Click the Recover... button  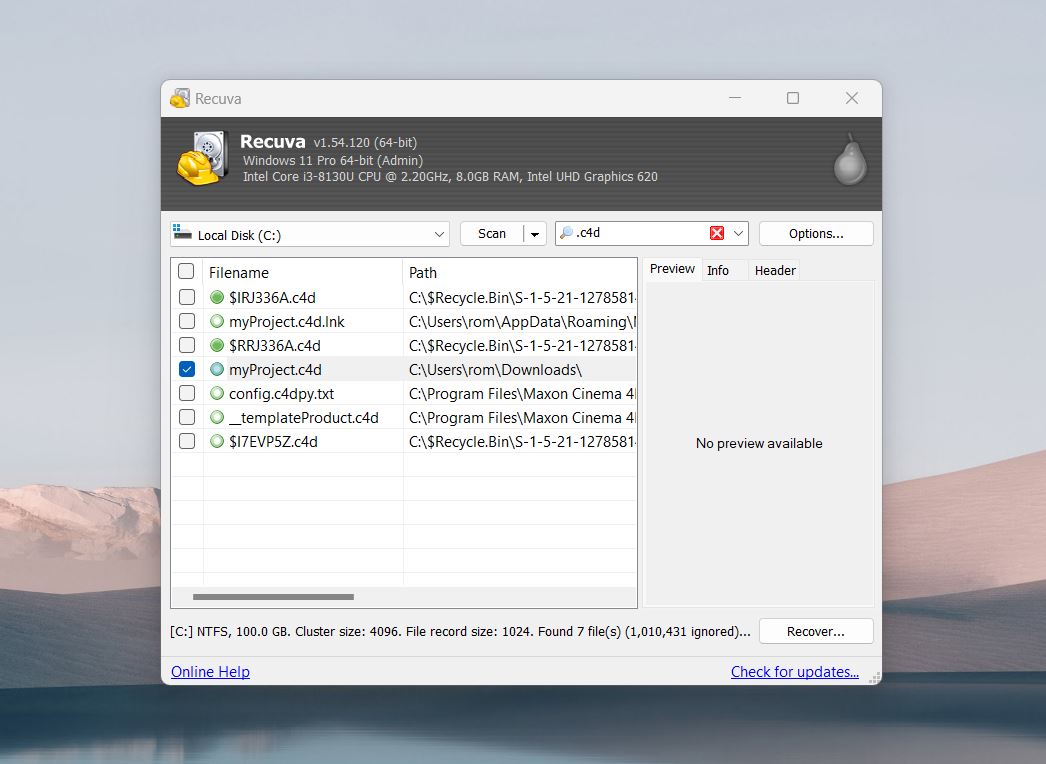click(816, 631)
